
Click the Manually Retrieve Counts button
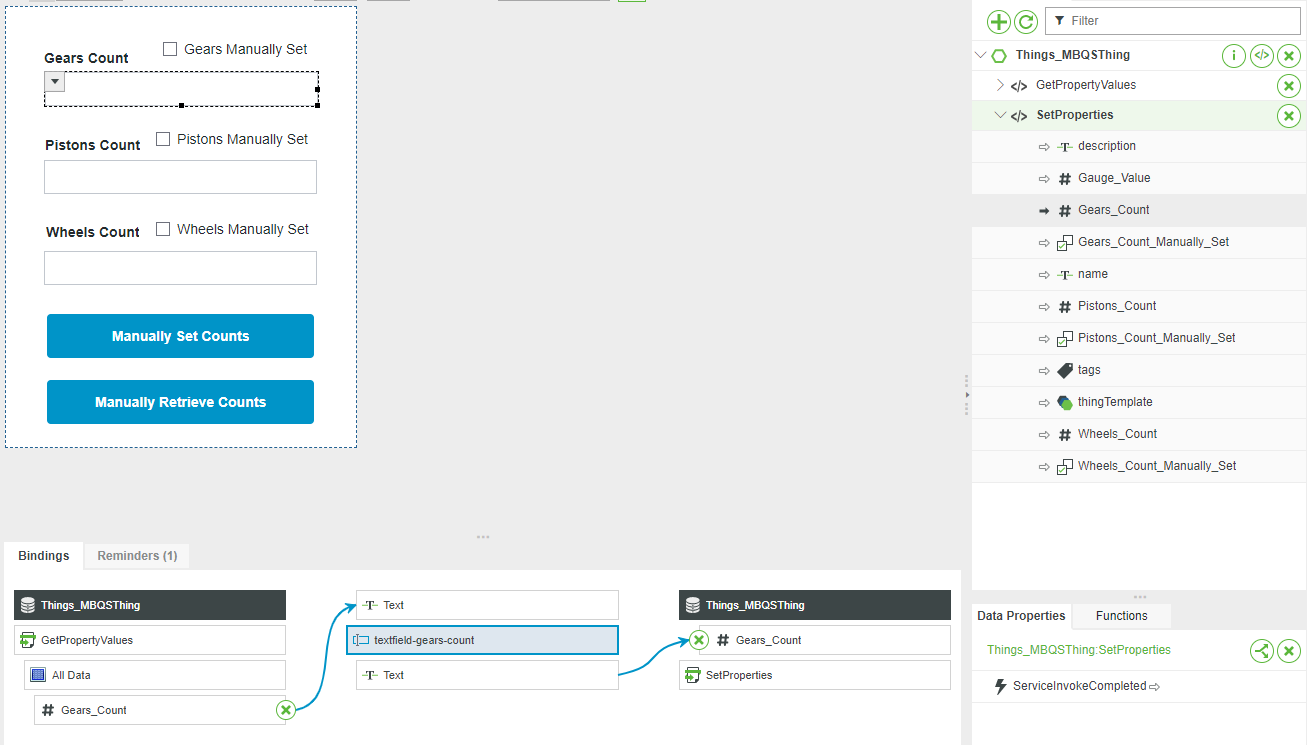(x=180, y=402)
